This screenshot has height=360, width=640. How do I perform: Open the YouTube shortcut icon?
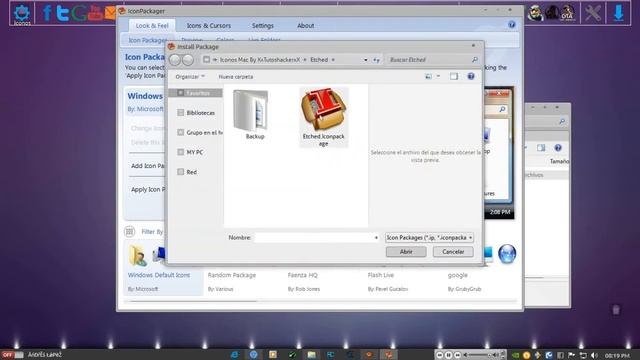click(x=95, y=13)
